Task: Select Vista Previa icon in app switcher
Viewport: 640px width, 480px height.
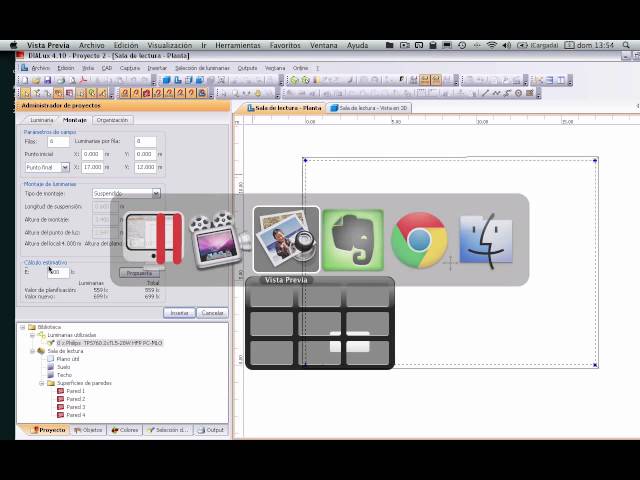Action: coord(287,240)
